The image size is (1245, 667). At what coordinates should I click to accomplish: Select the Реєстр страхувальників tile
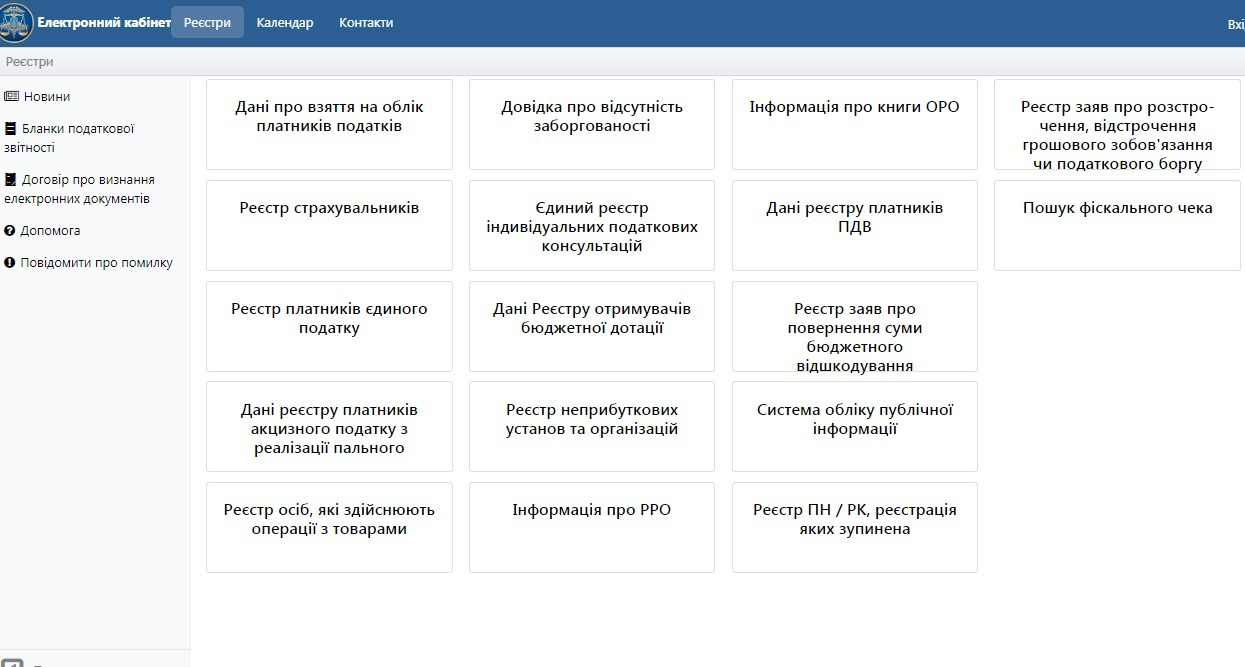329,225
